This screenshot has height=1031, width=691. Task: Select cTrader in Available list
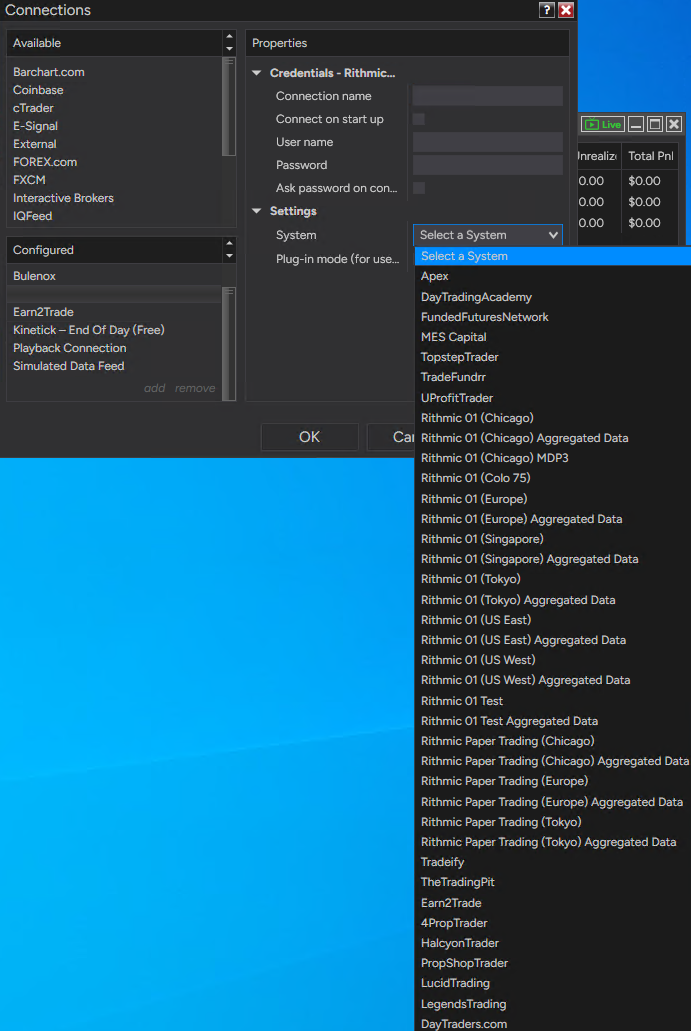[x=34, y=108]
